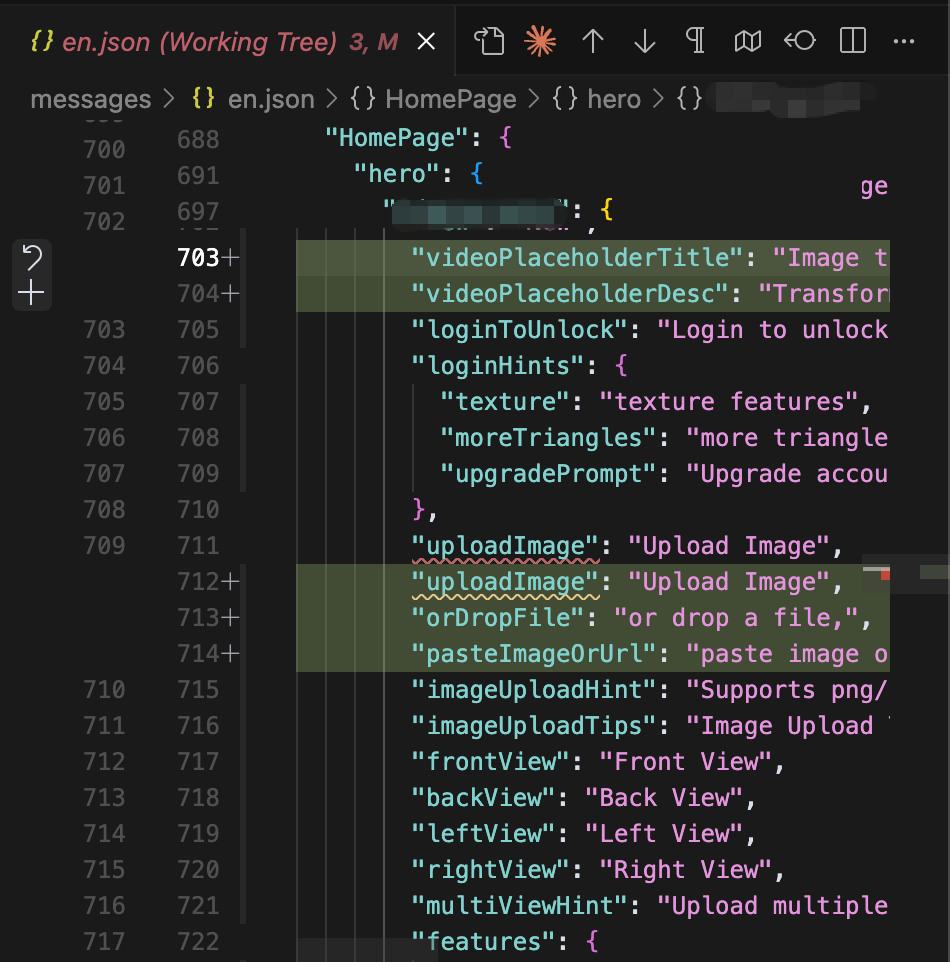
Task: Click added line number 713 in the gutter
Action: [198, 617]
